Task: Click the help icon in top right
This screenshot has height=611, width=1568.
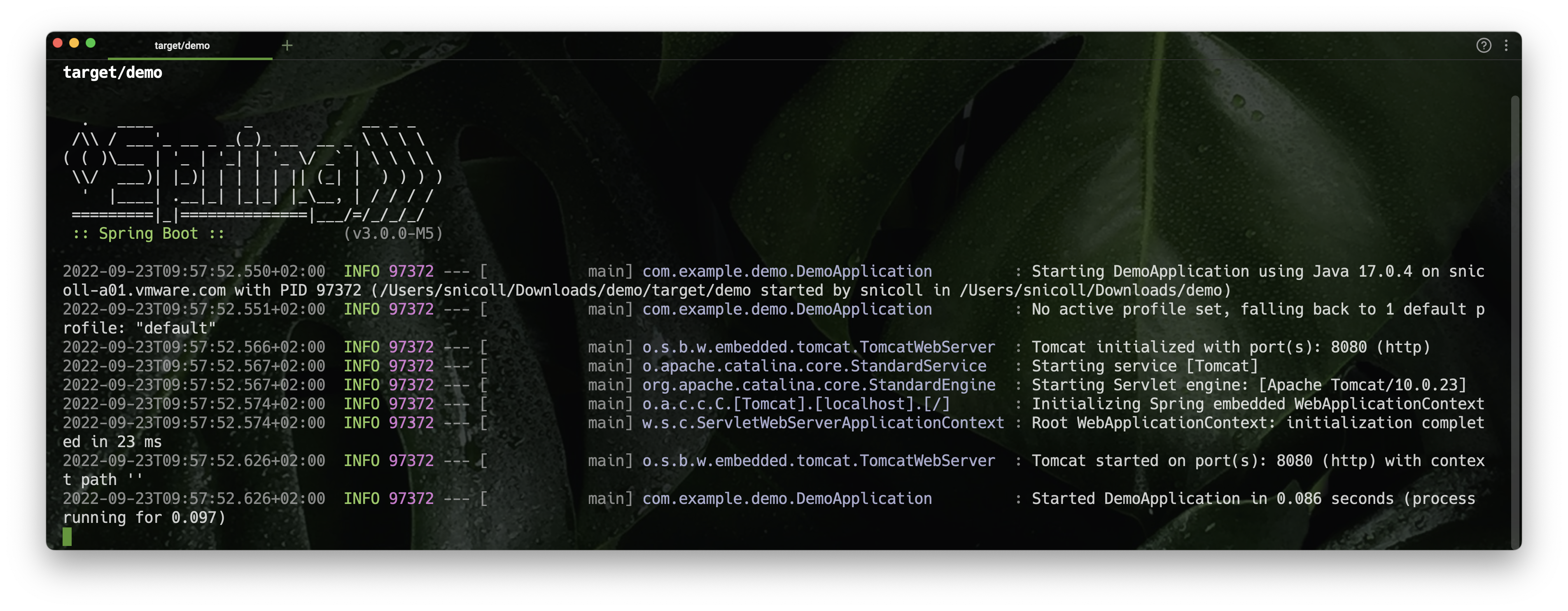Action: pyautogui.click(x=1484, y=44)
